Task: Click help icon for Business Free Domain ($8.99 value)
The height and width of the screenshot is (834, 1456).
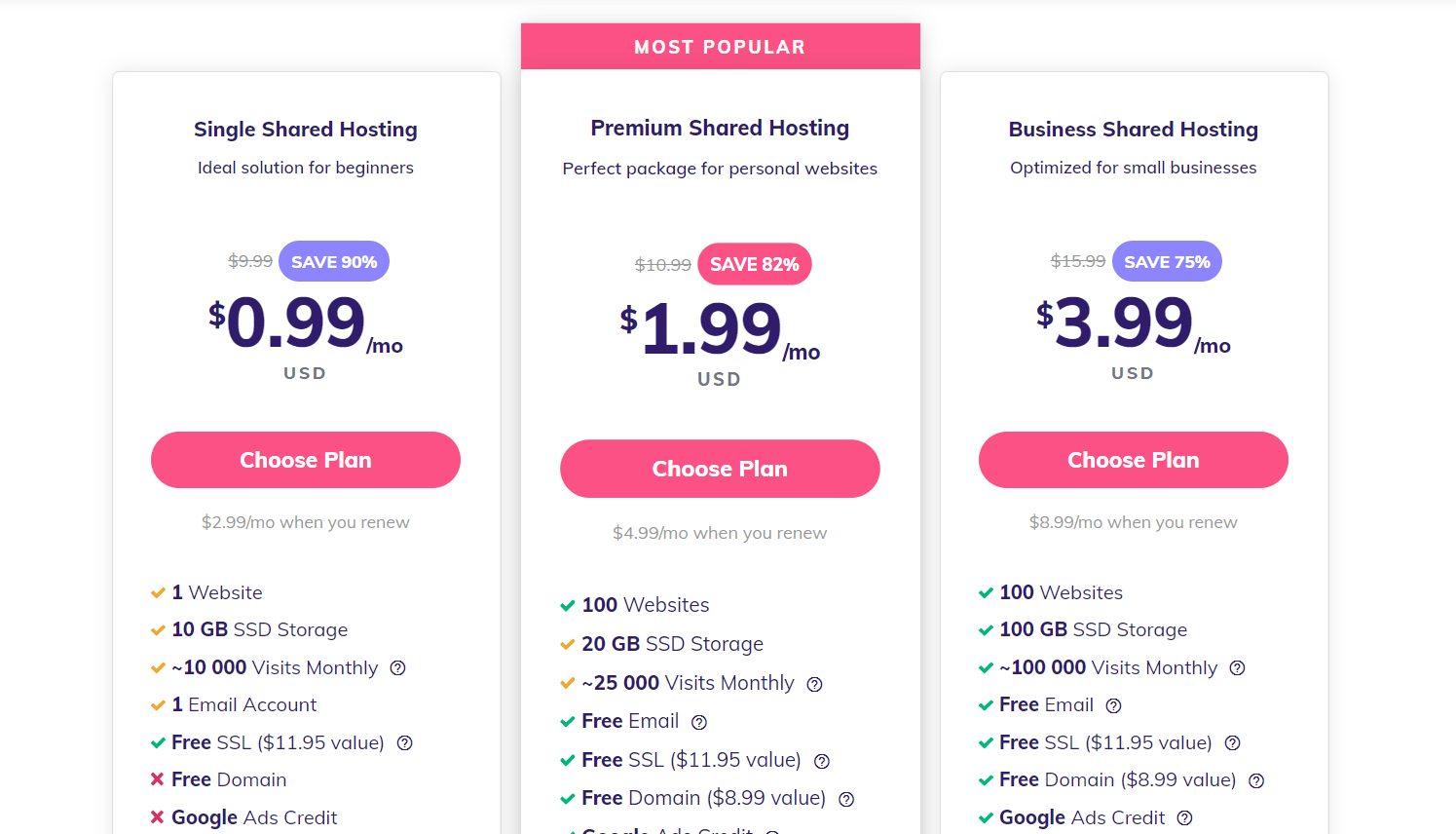Action: click(1256, 781)
